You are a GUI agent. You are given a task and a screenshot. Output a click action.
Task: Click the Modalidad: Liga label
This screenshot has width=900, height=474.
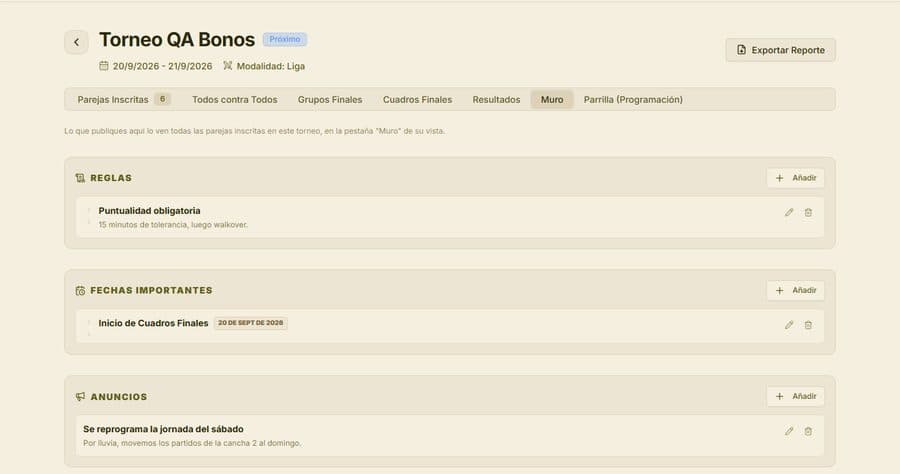[x=271, y=66]
